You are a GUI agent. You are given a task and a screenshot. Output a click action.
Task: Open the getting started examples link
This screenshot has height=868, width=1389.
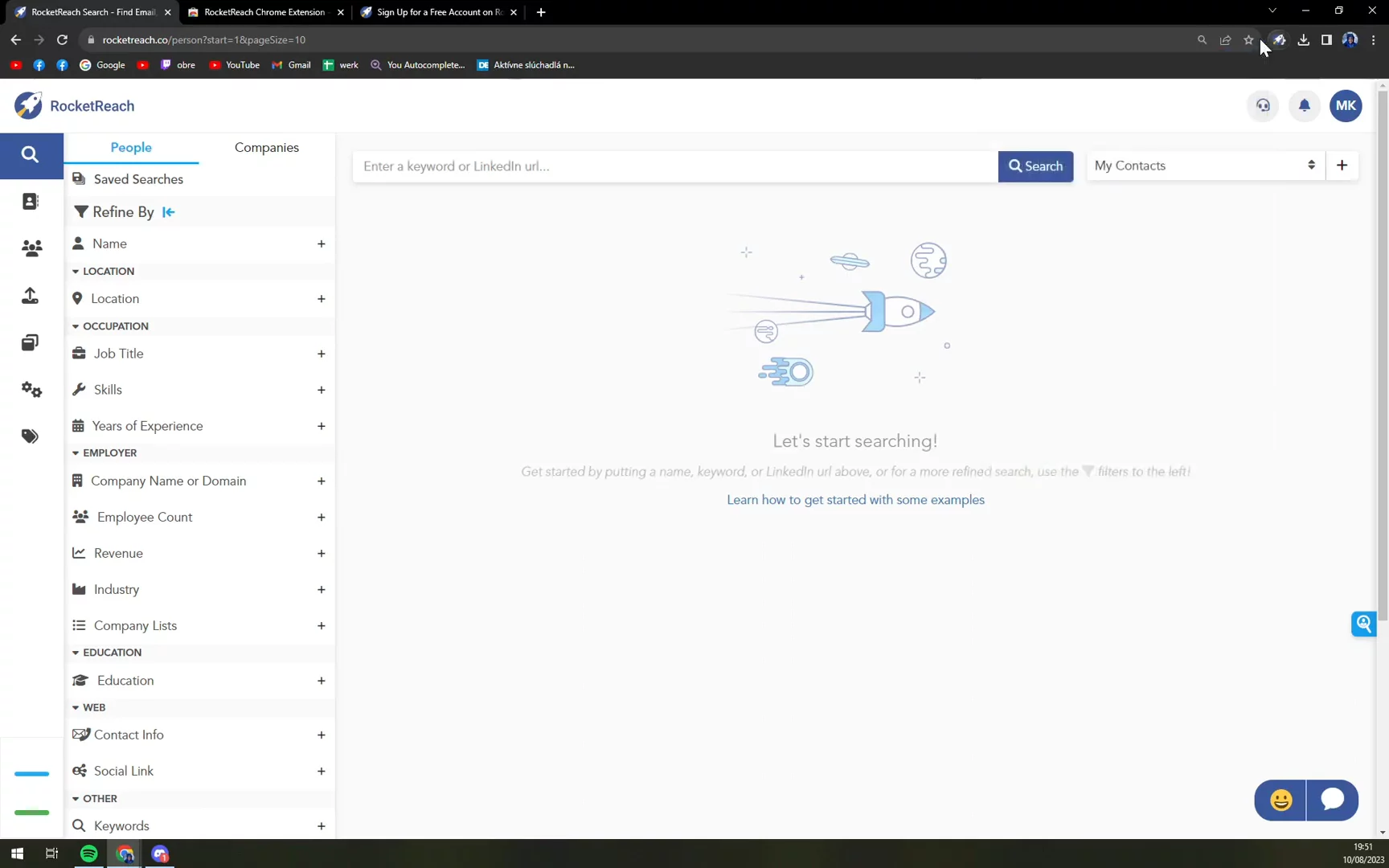point(855,500)
